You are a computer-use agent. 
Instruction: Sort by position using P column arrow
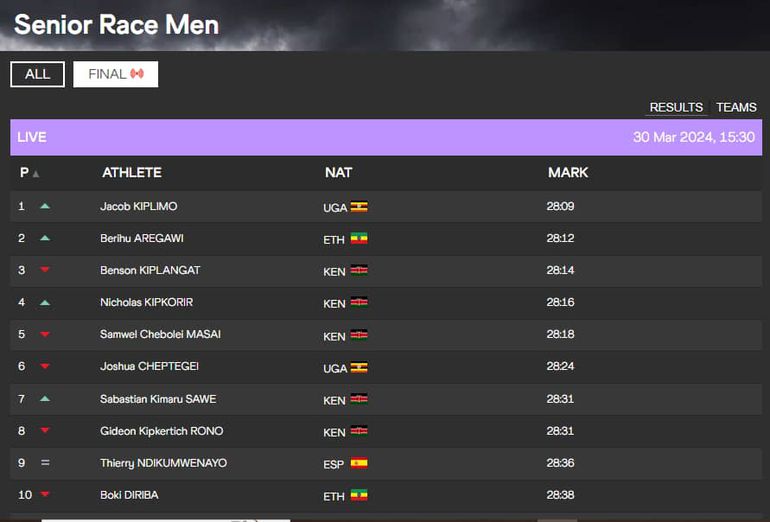click(36, 174)
